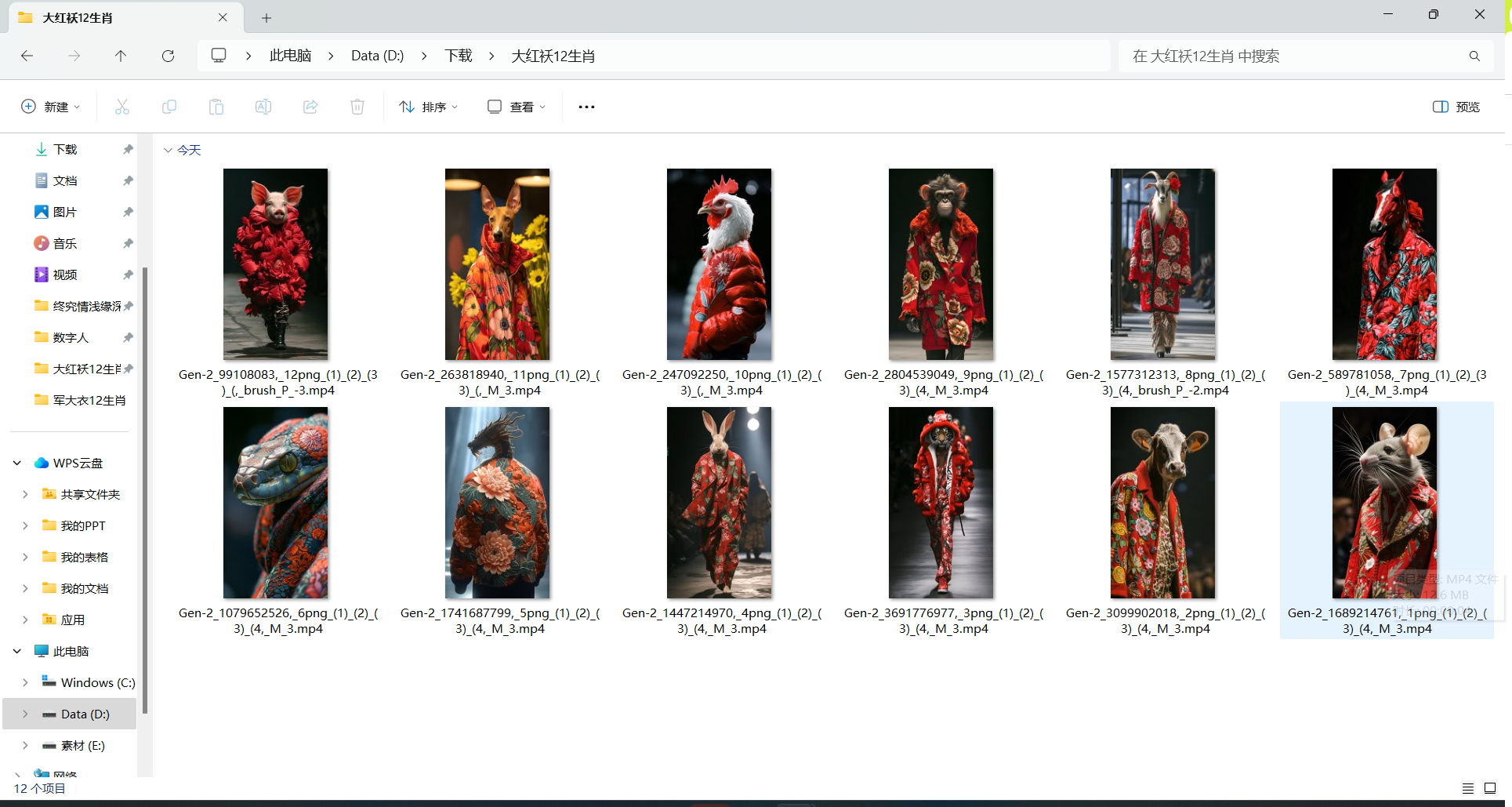This screenshot has width=1512, height=807.
Task: Select the rat video 1png thumbnail
Action: 1384,503
